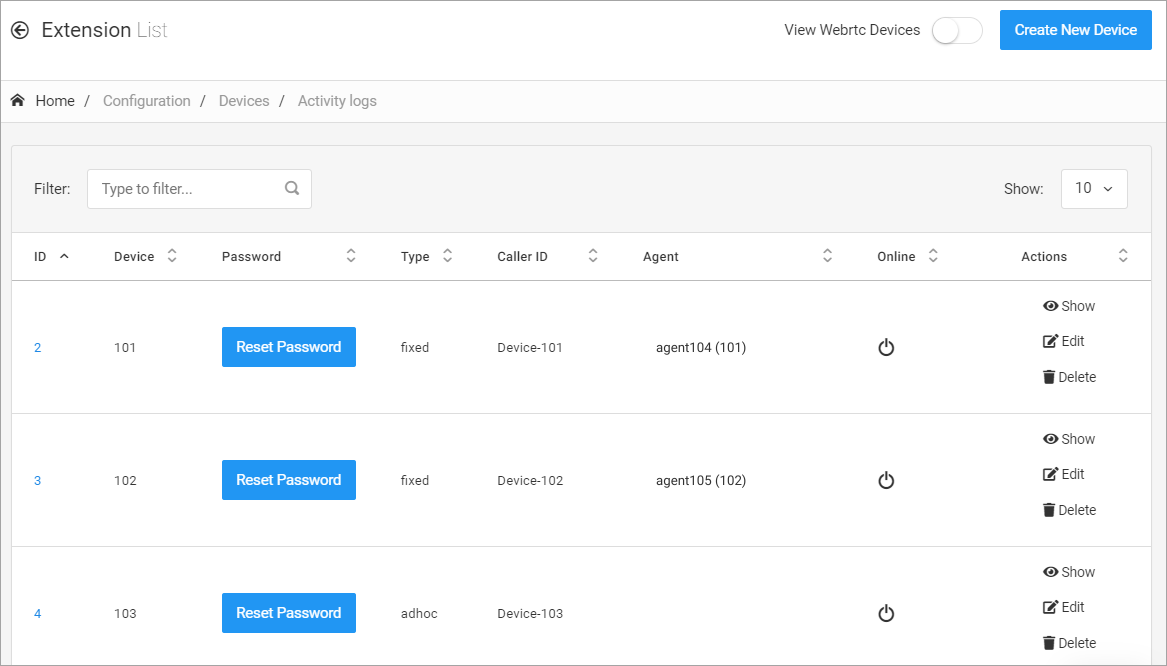Click the home icon in breadcrumb
This screenshot has width=1167, height=666.
18,100
